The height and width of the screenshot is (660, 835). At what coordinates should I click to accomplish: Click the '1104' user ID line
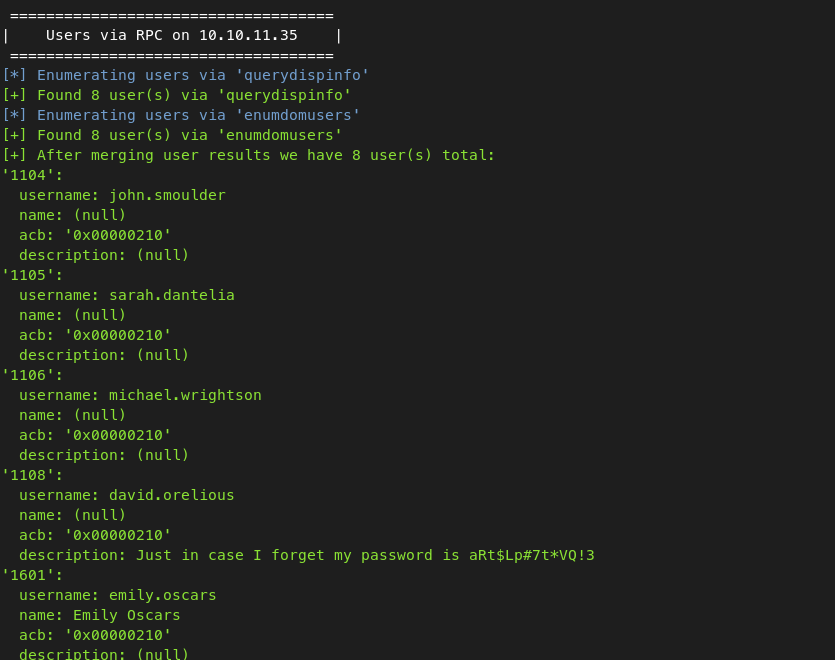(32, 175)
